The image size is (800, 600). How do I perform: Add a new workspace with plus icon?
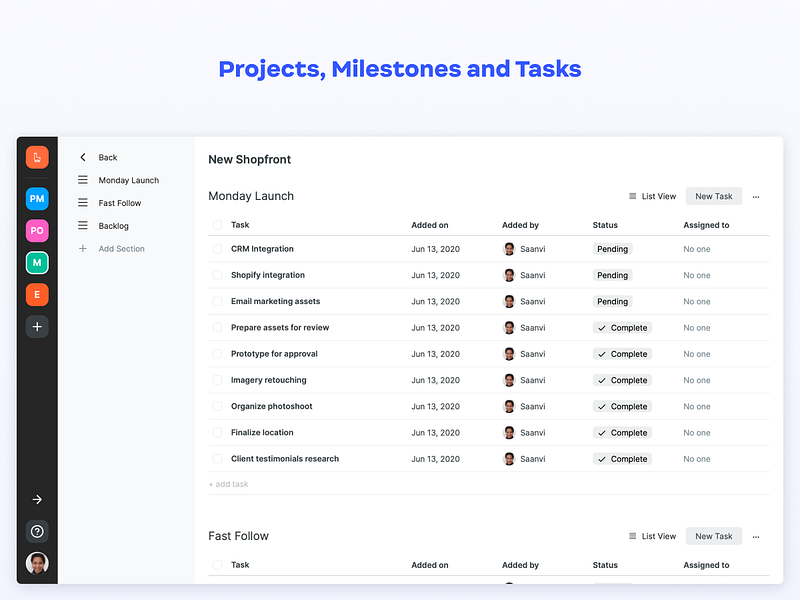point(37,327)
